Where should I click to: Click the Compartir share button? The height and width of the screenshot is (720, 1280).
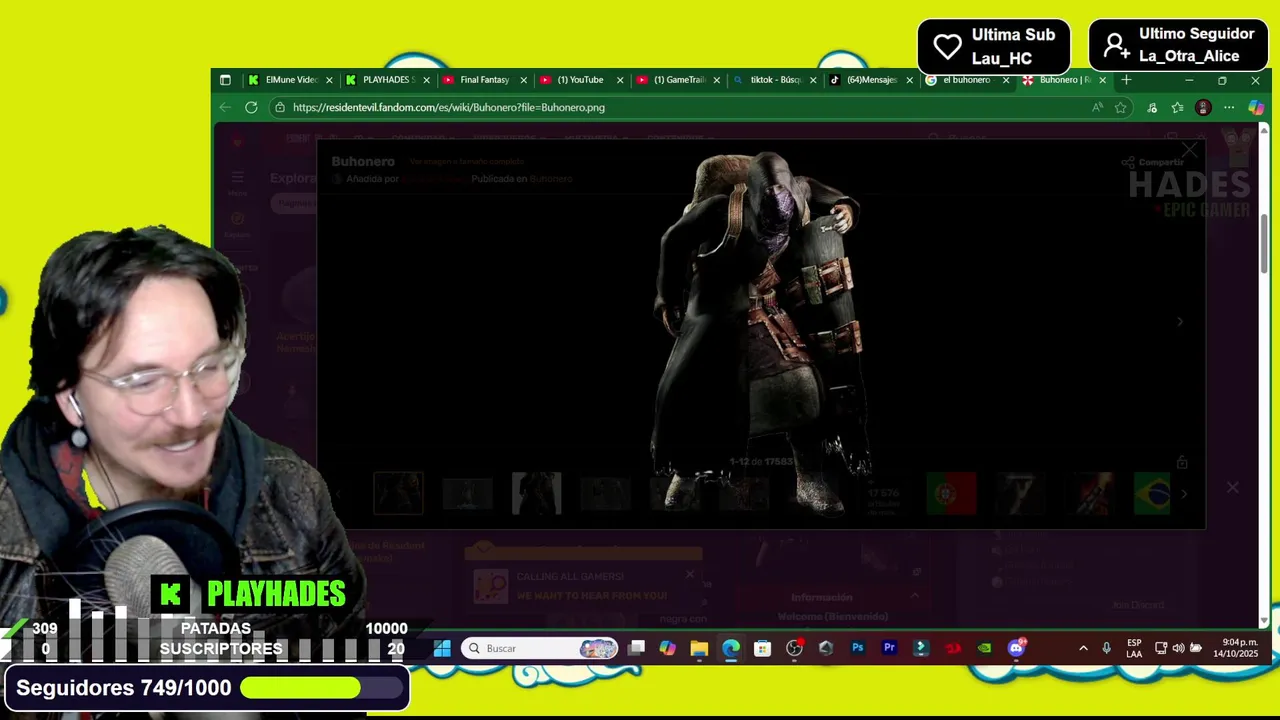pos(1152,162)
